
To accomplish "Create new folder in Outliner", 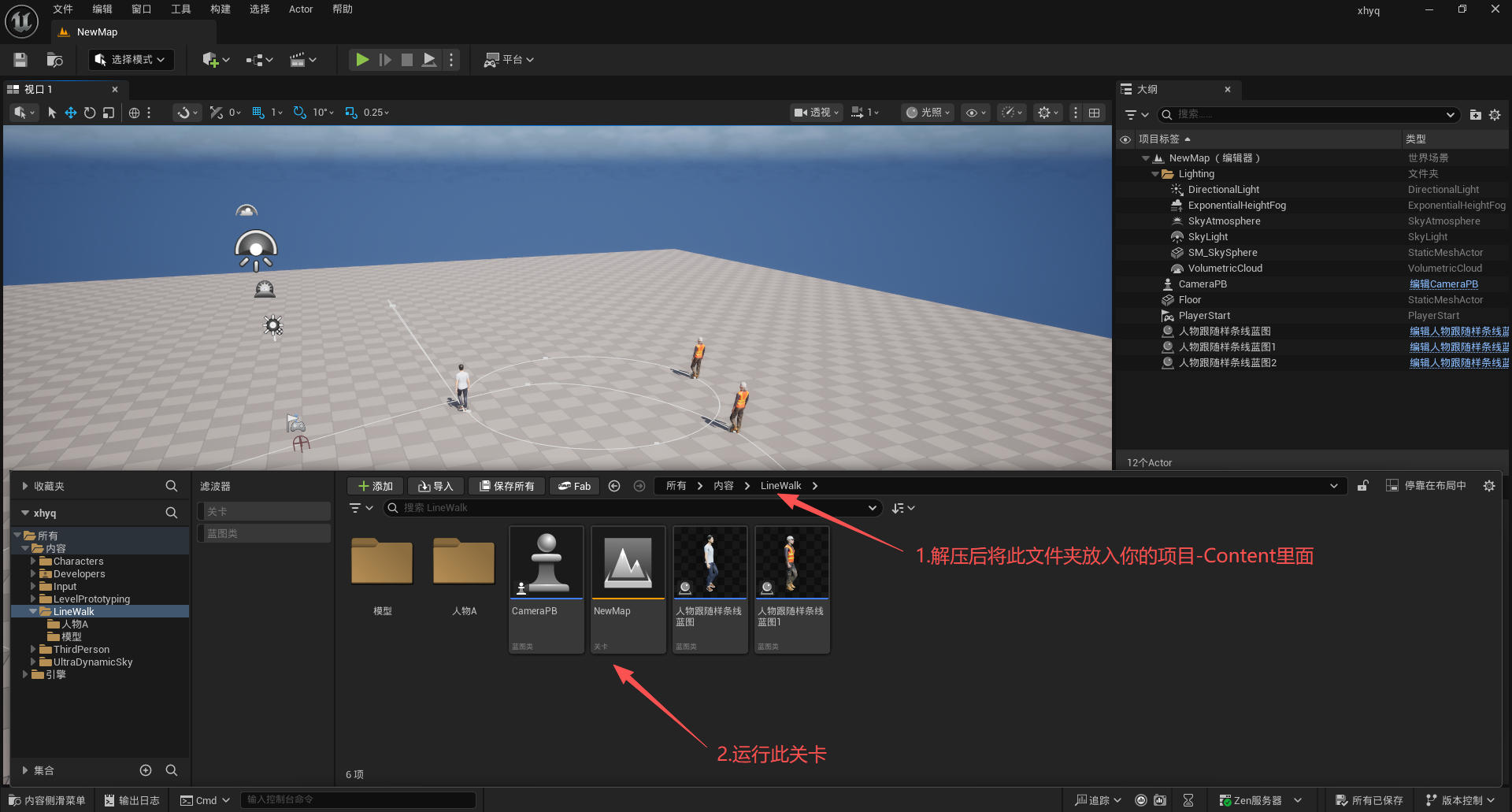I will tap(1476, 115).
